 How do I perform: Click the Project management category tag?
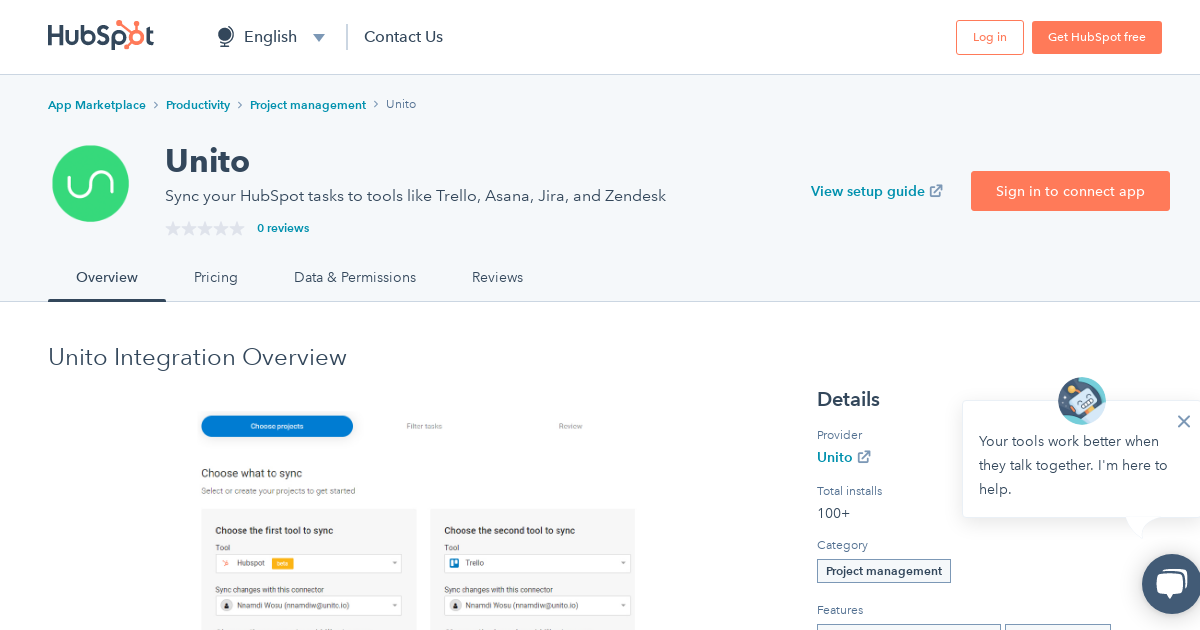884,571
